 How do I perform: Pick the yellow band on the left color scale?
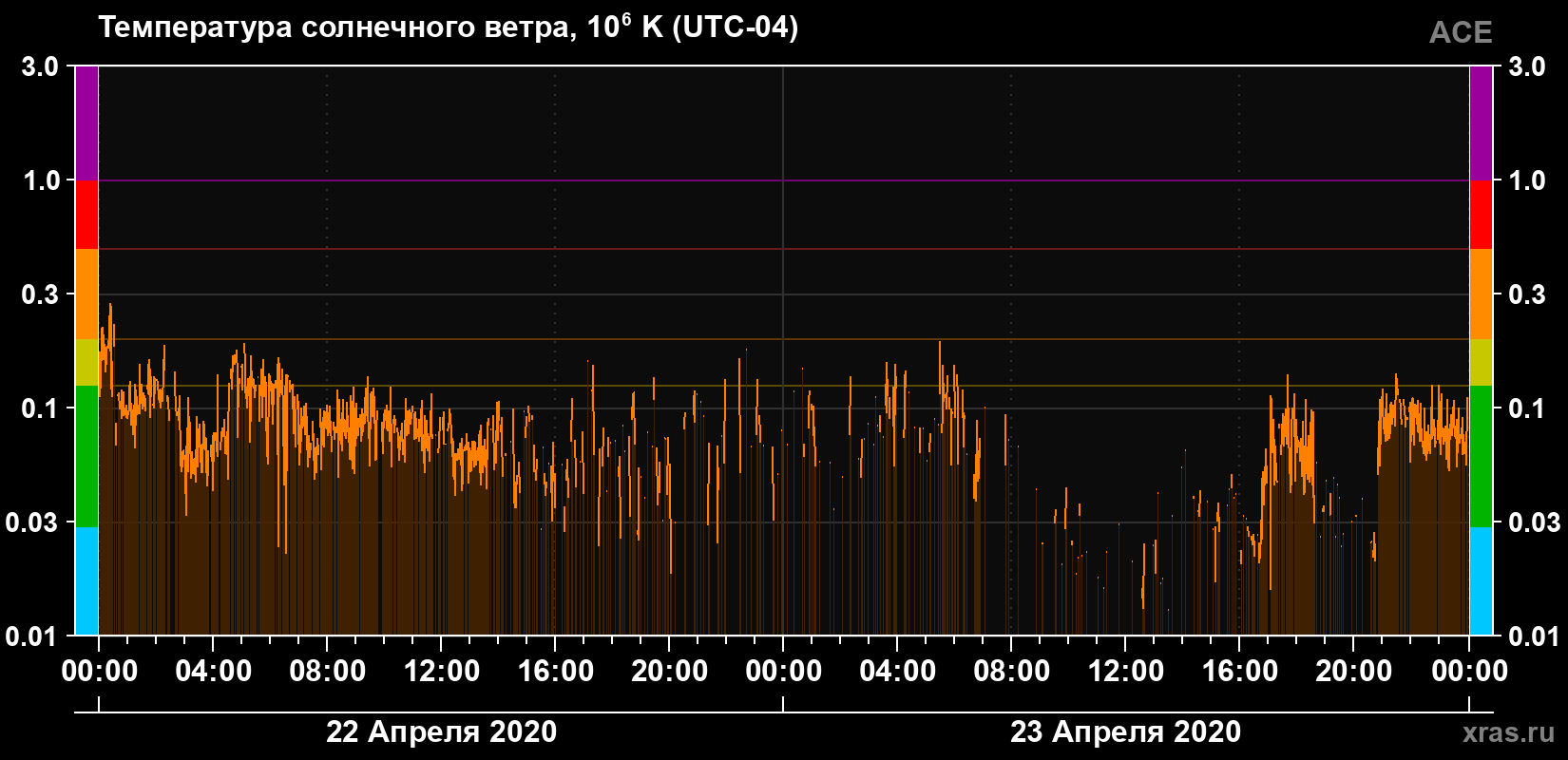click(x=86, y=363)
